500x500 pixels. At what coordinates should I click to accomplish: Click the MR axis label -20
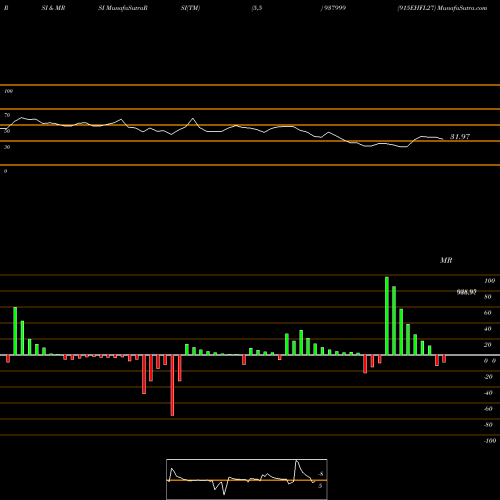488,377
